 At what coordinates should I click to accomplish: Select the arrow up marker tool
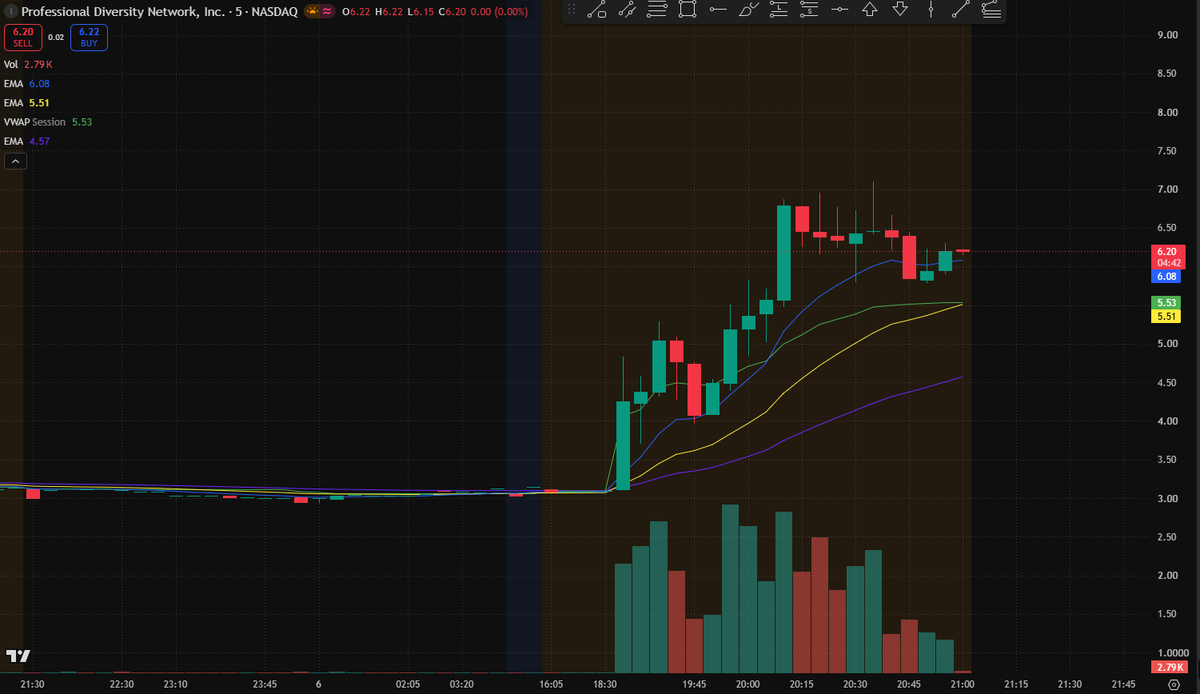tap(870, 11)
